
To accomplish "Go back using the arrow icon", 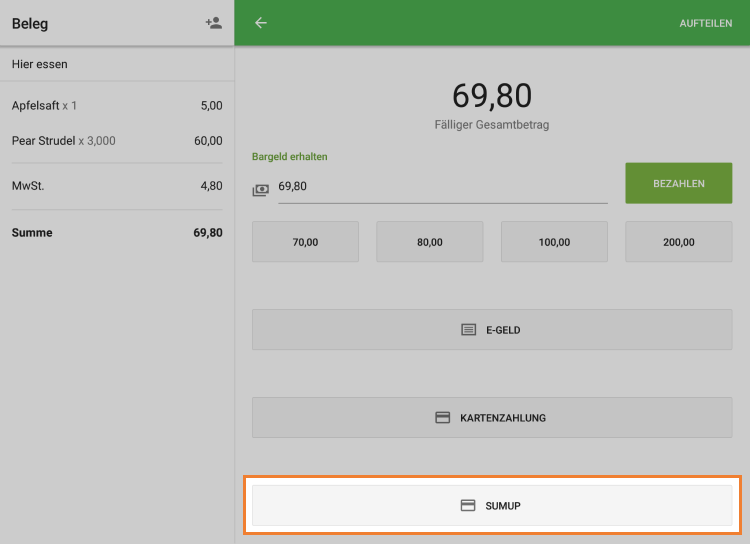I will (x=261, y=23).
